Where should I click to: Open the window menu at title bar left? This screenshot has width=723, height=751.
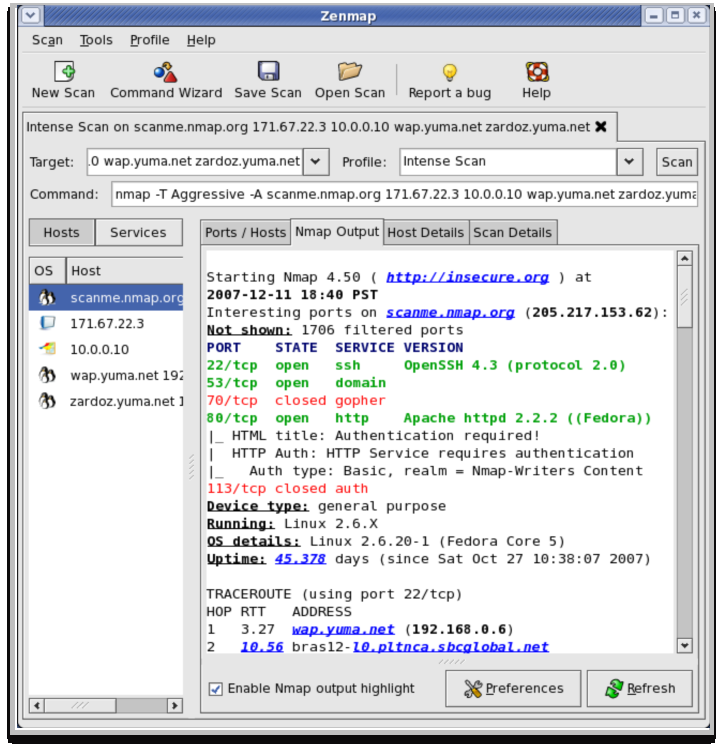coord(31,15)
